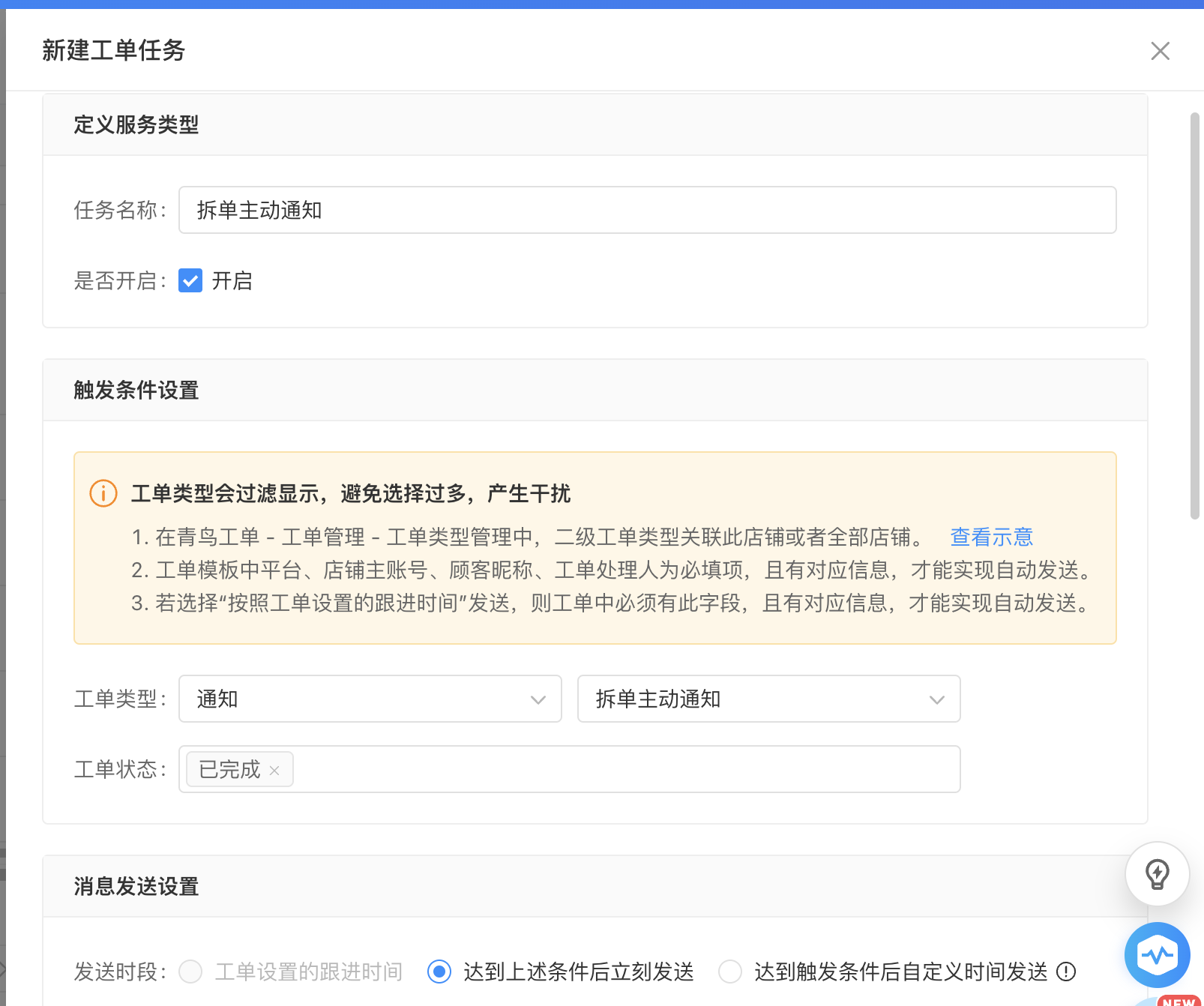
Task: Toggle the 开启 checkbox
Action: coord(190,280)
